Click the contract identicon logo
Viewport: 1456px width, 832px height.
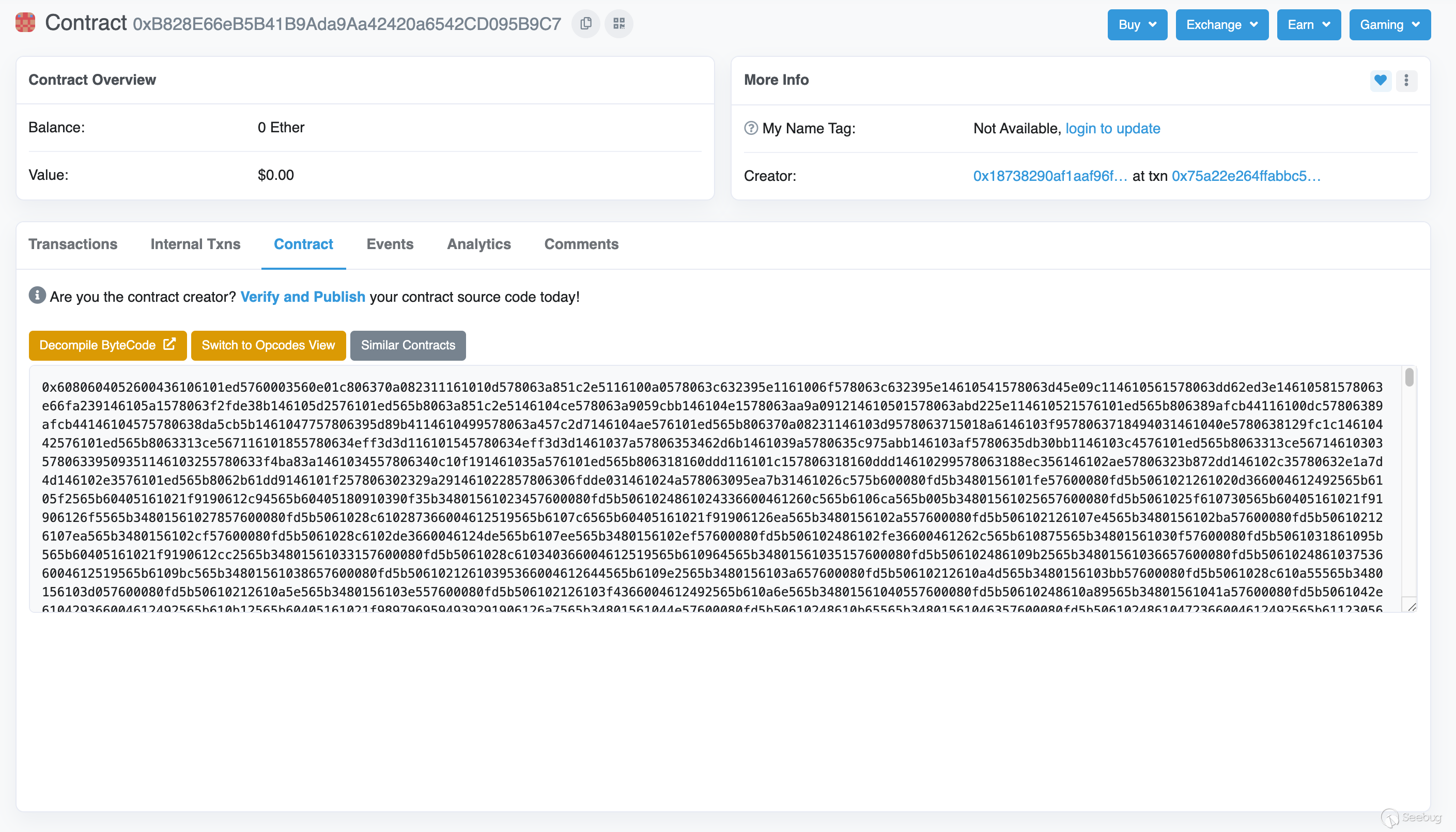(x=25, y=23)
